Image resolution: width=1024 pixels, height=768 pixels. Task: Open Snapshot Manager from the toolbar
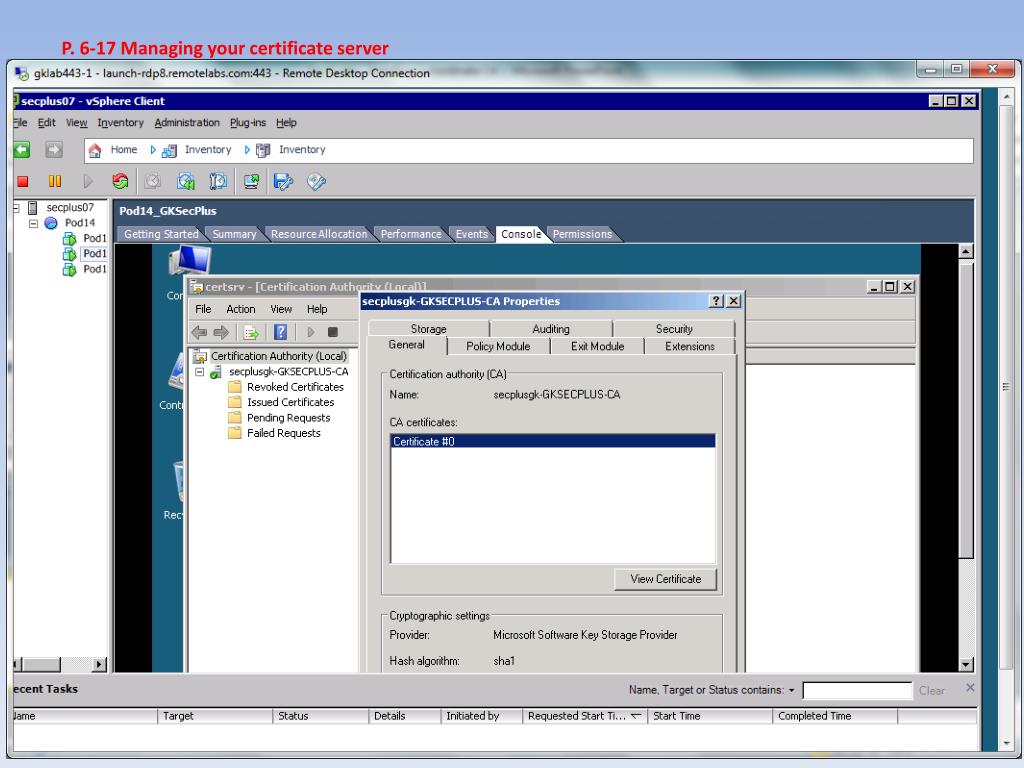click(x=218, y=182)
